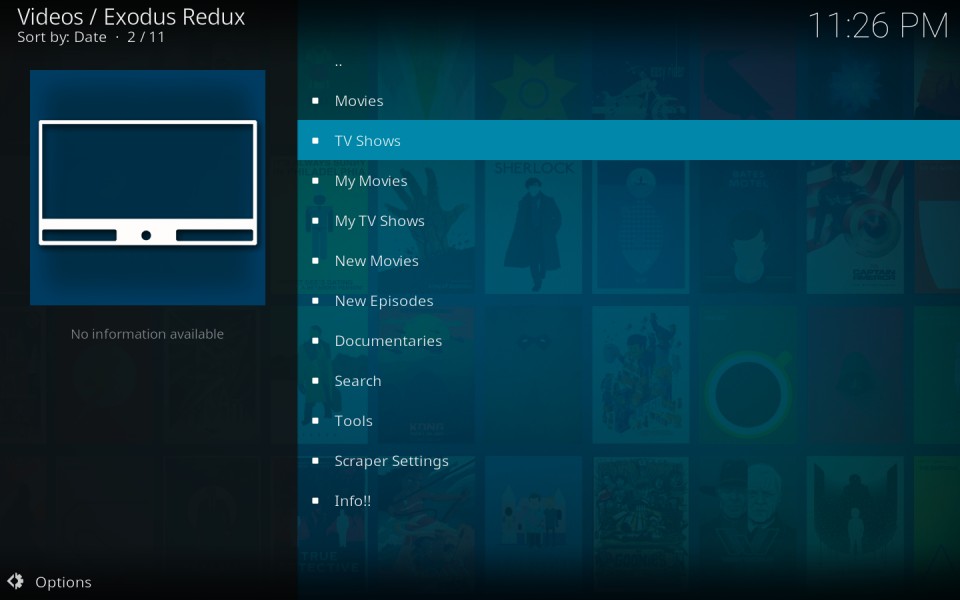Click the Options gear icon
960x600 pixels.
click(15, 581)
